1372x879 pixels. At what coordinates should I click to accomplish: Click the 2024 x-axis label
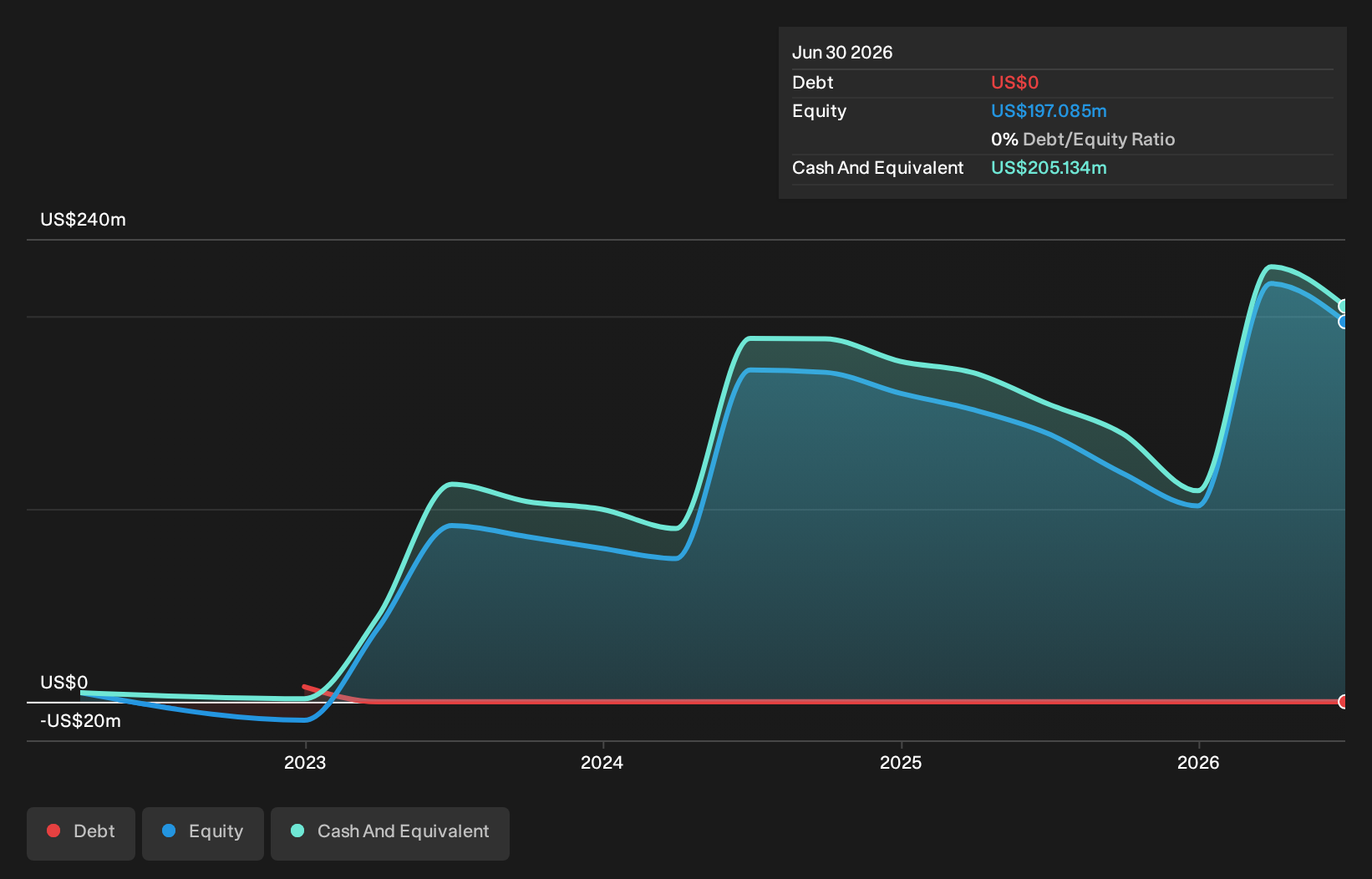click(x=602, y=762)
